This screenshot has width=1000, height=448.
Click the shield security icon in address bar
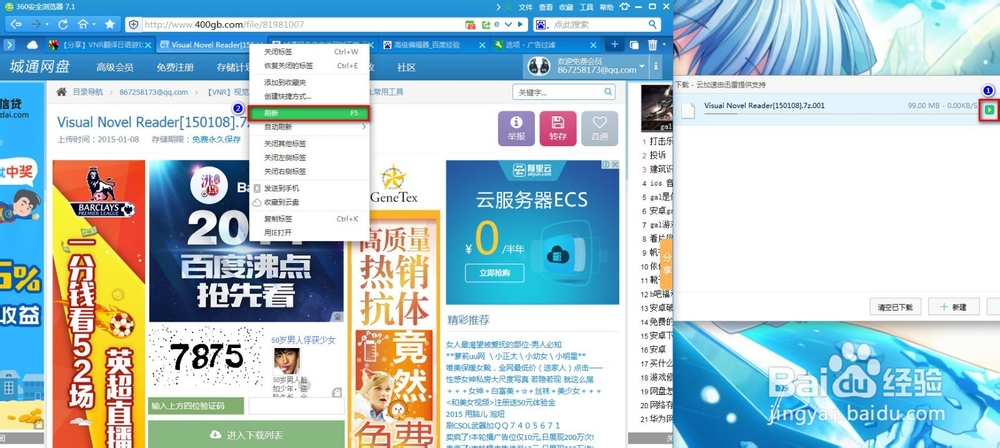tap(134, 25)
